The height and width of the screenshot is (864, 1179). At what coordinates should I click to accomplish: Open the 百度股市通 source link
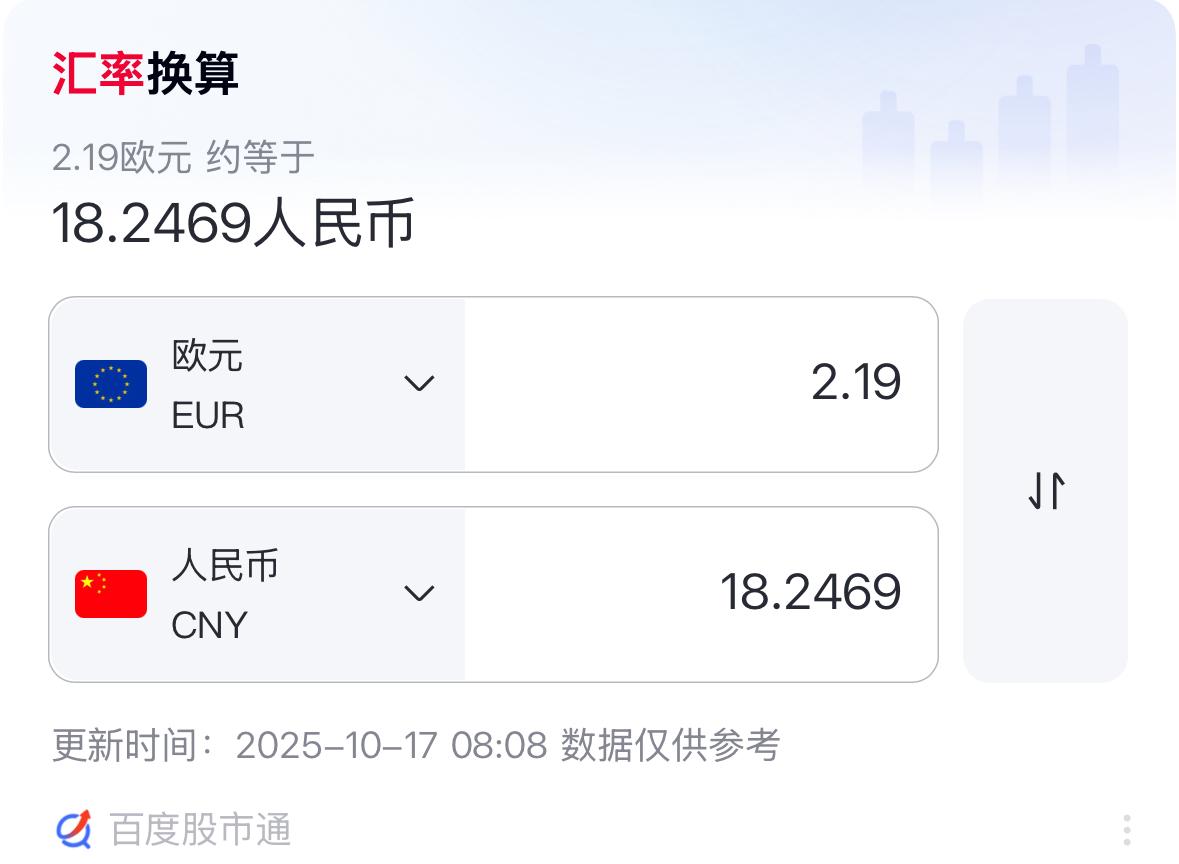click(x=200, y=830)
